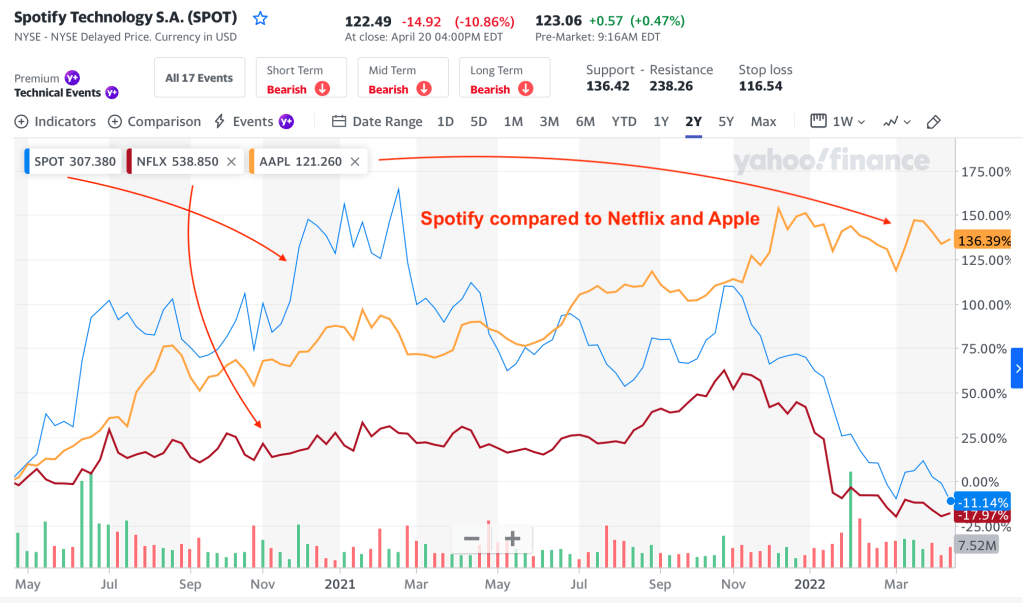Select the Max range option
Screen dimensions: 1023x603
click(763, 122)
